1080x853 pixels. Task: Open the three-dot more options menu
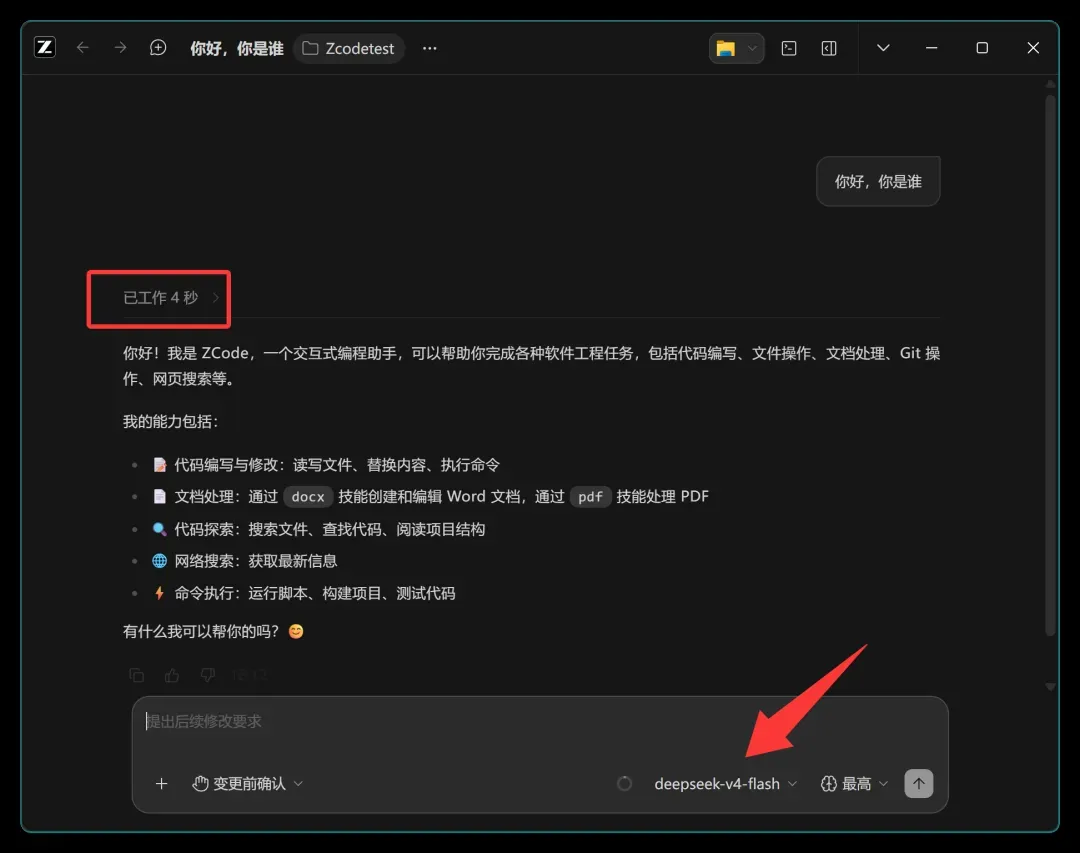pyautogui.click(x=430, y=48)
